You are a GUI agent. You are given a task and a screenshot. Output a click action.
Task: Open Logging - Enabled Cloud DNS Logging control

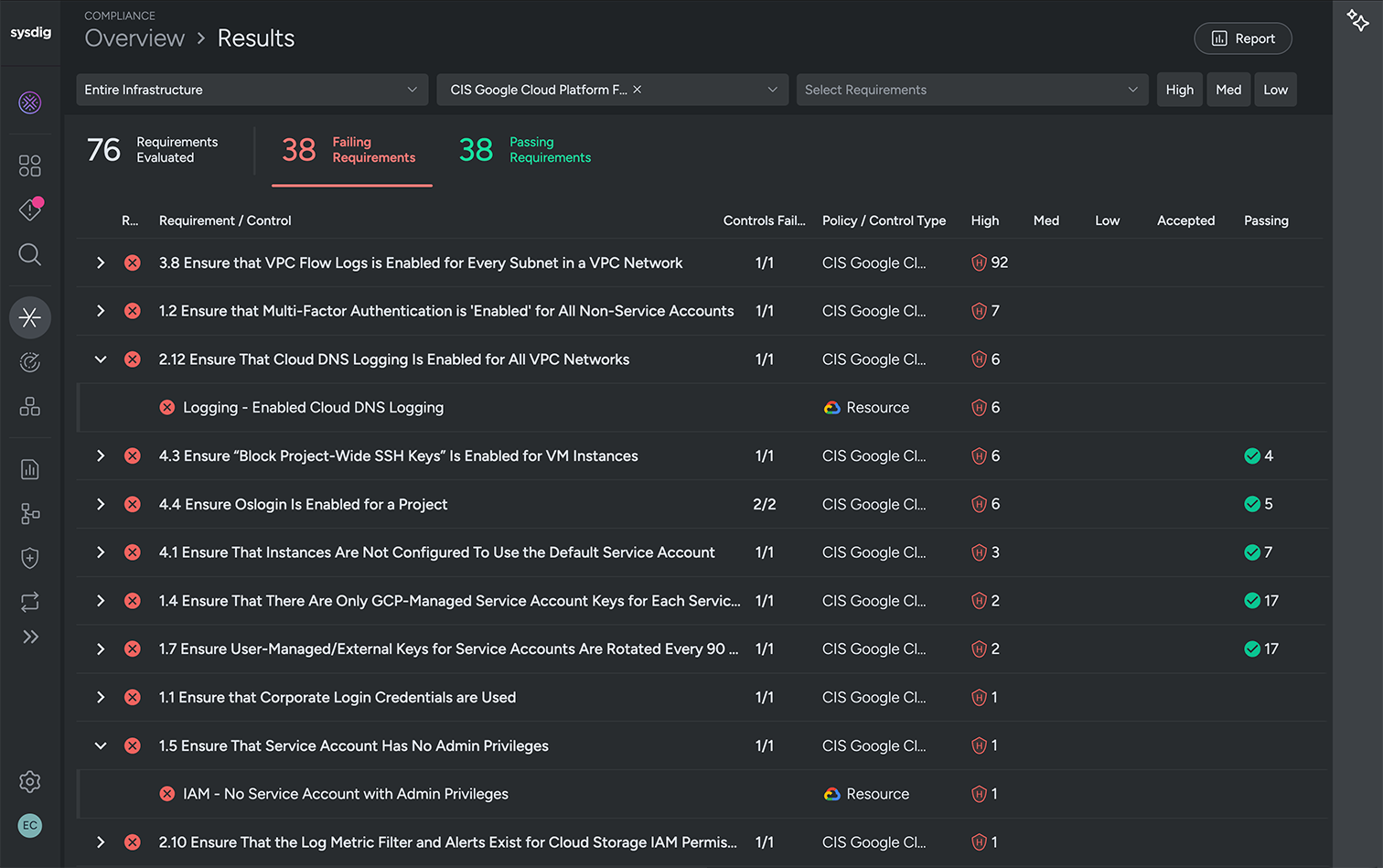point(313,408)
